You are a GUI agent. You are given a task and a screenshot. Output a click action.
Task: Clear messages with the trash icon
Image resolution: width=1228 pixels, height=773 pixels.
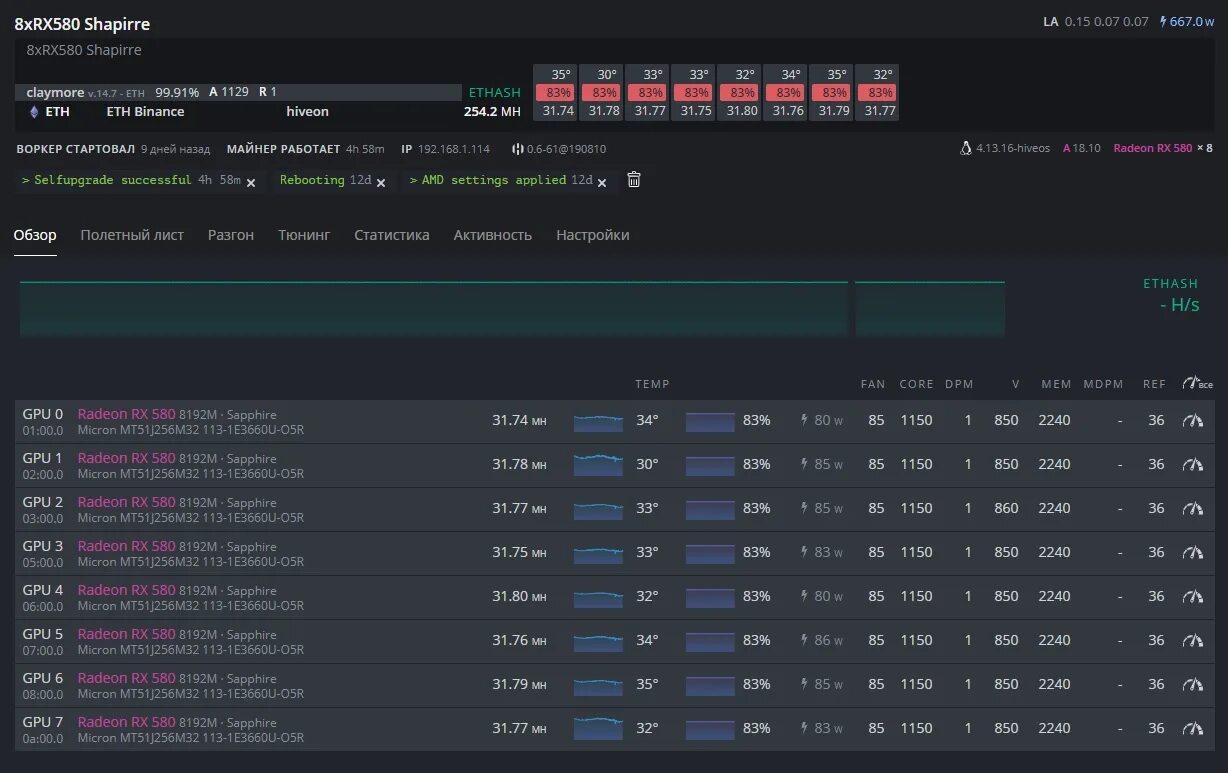click(x=634, y=180)
